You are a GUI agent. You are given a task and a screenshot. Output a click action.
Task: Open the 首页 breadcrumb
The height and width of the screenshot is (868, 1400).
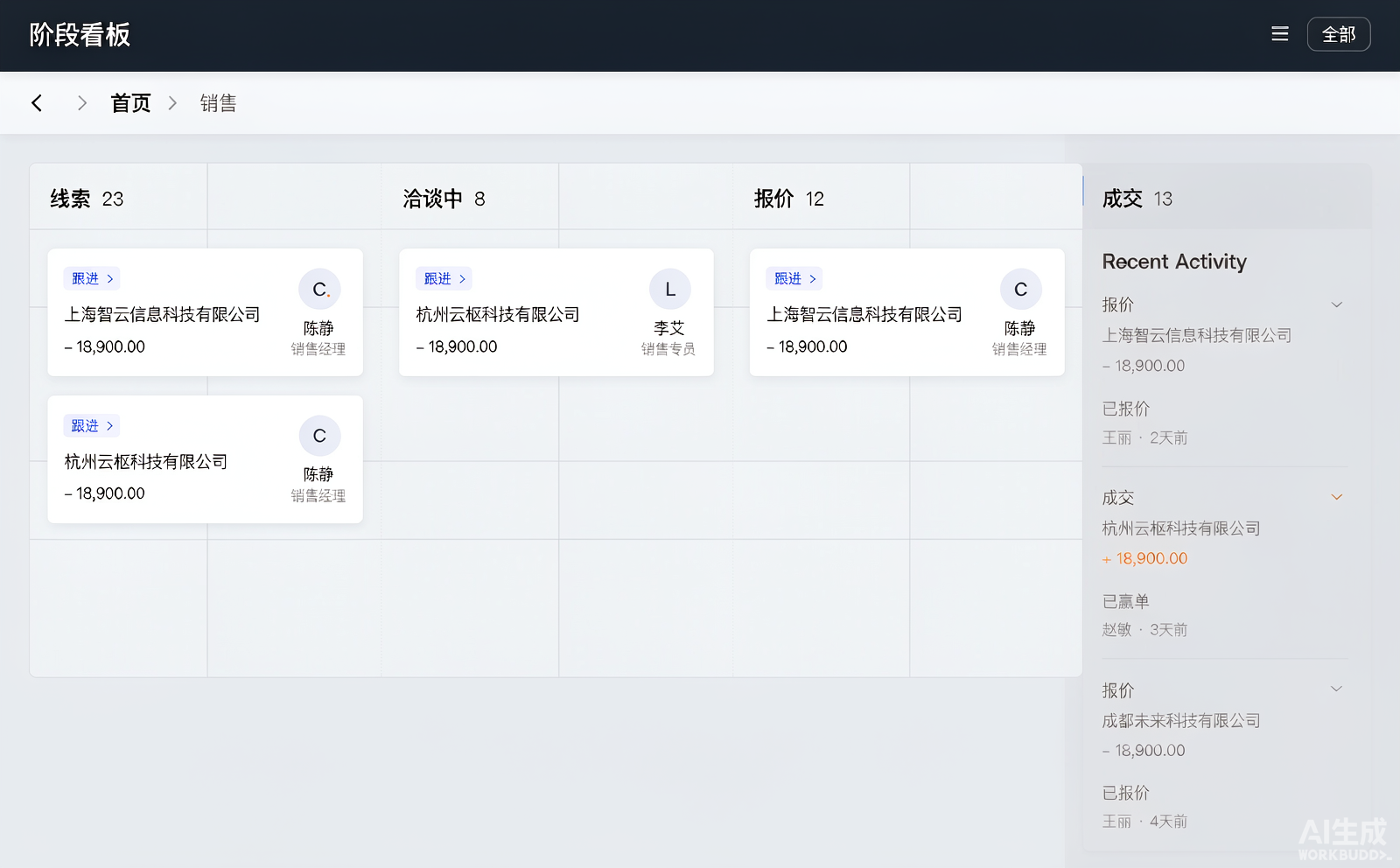(x=131, y=103)
